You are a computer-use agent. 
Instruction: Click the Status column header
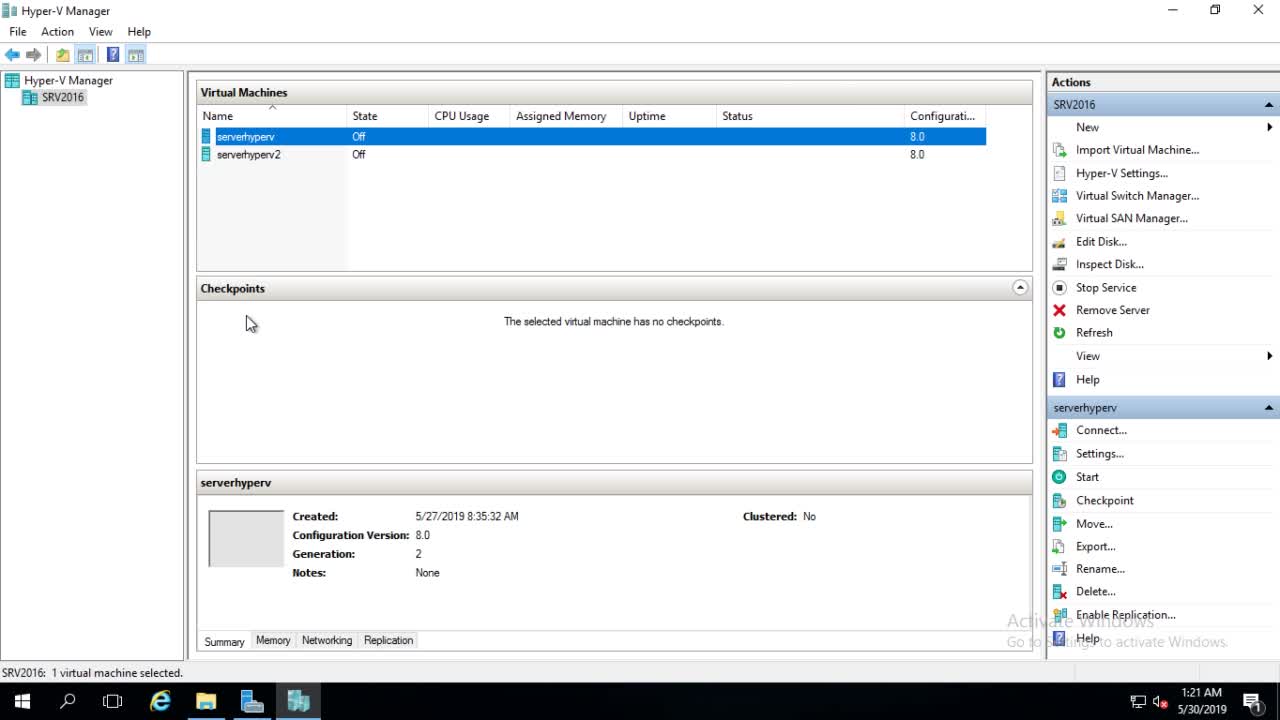click(x=810, y=116)
